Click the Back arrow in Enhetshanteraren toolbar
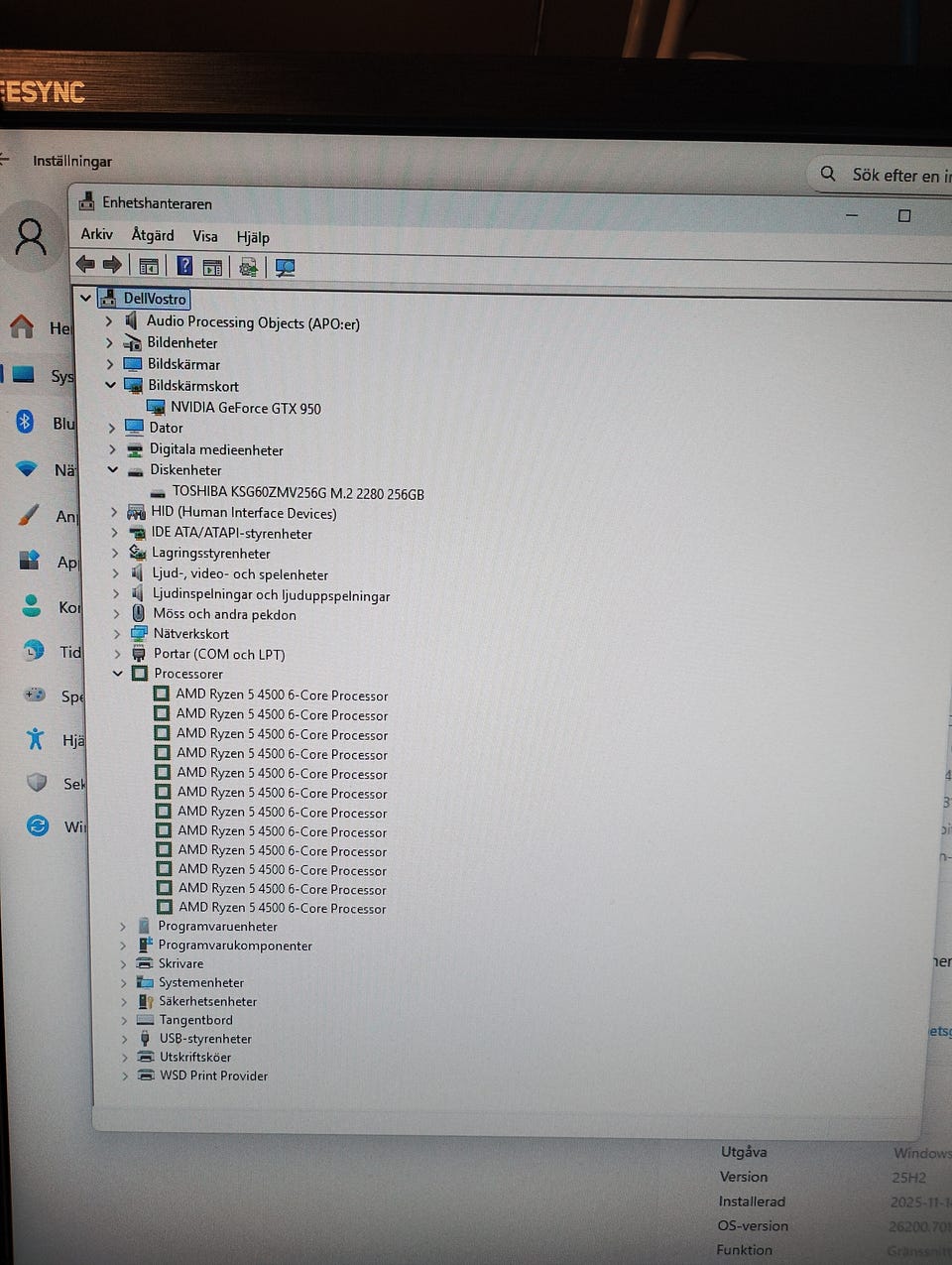 click(85, 264)
